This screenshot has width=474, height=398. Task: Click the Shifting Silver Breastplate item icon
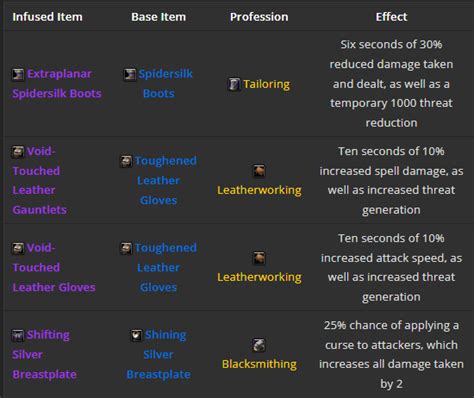tap(18, 335)
